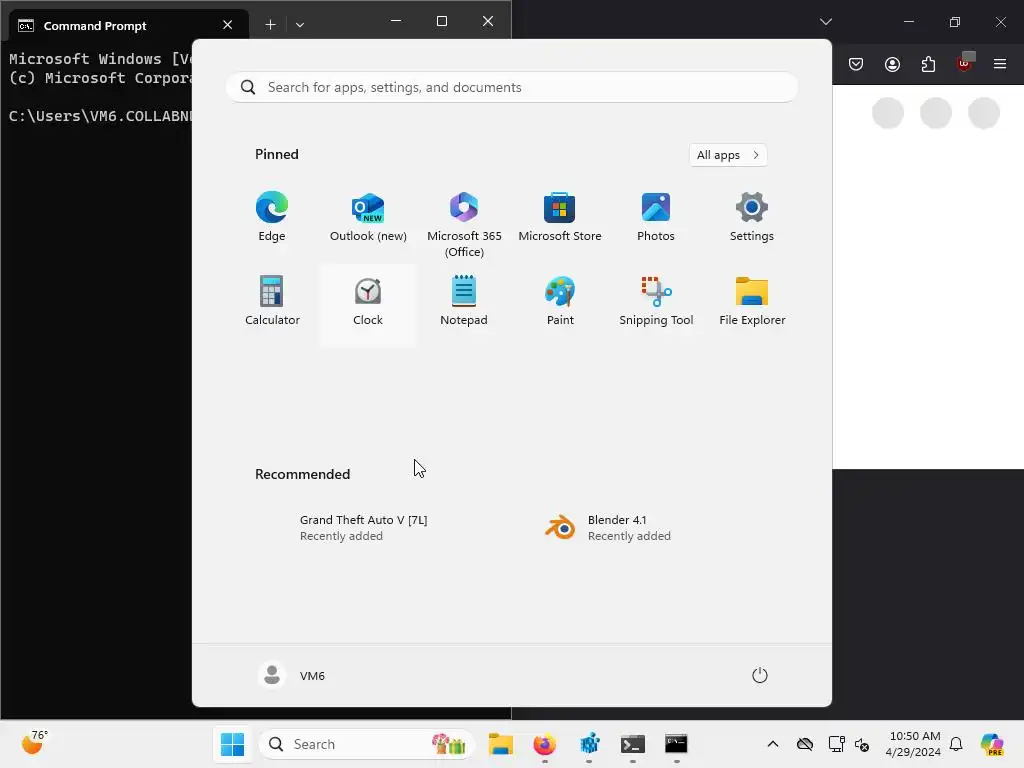Open network status tray icon
The image size is (1024, 768).
coord(836,744)
